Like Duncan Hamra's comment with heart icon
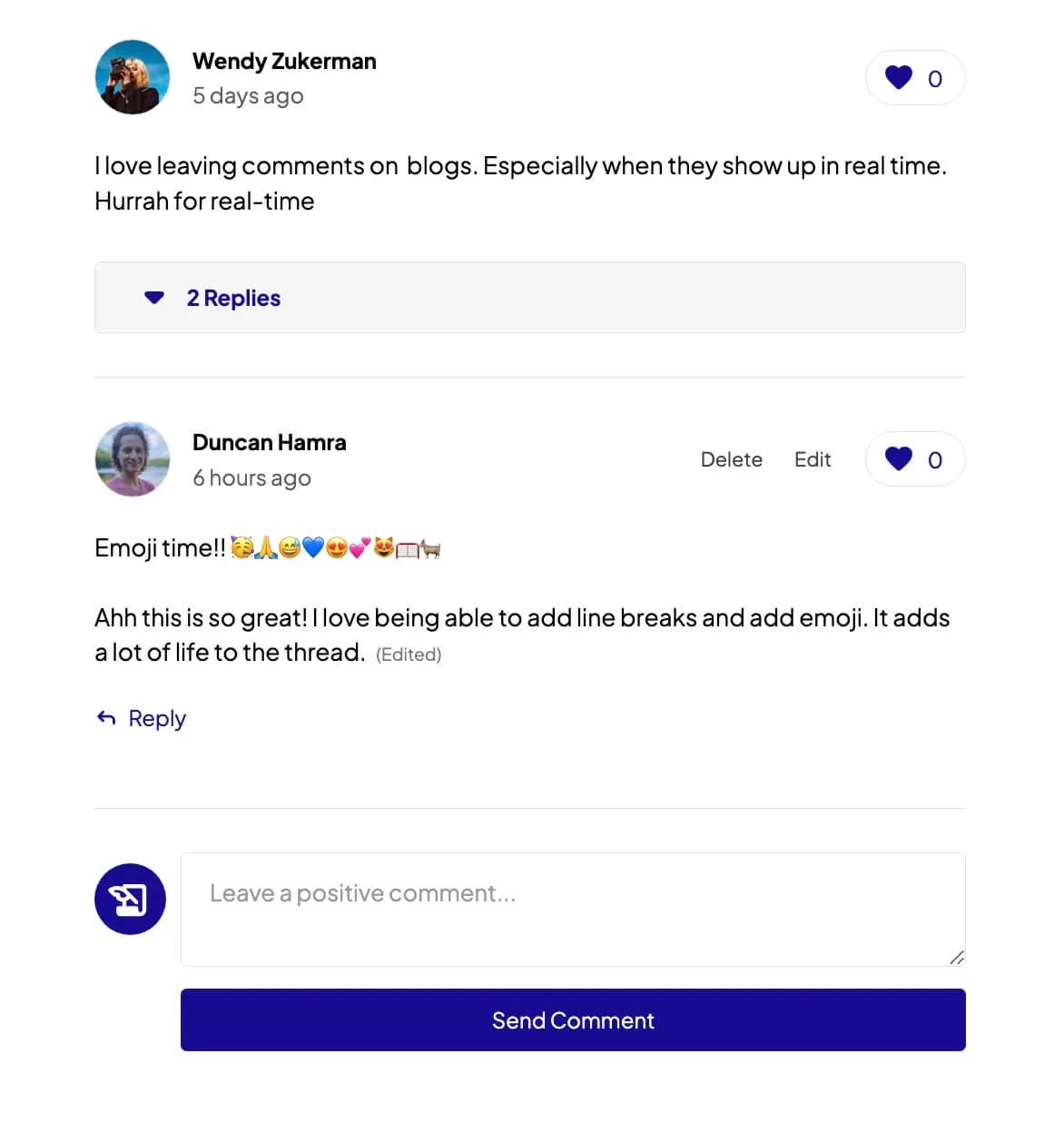Screen dimensions: 1064x1142 tap(899, 459)
